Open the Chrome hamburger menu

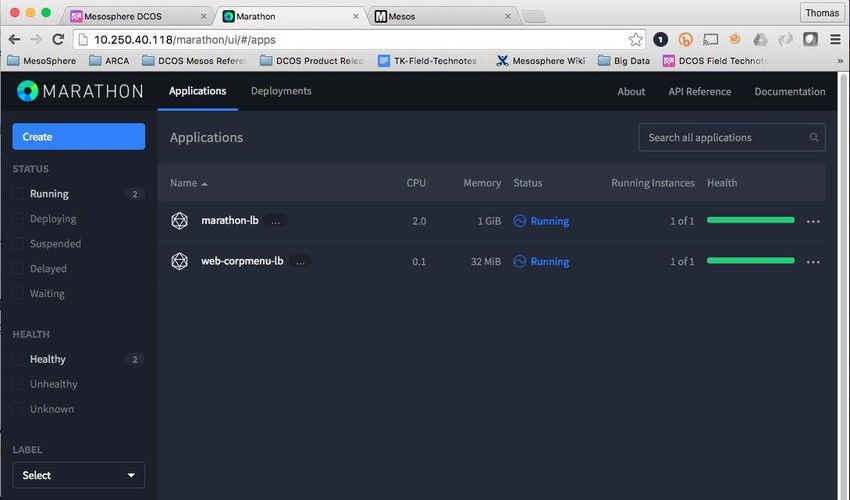pos(835,39)
